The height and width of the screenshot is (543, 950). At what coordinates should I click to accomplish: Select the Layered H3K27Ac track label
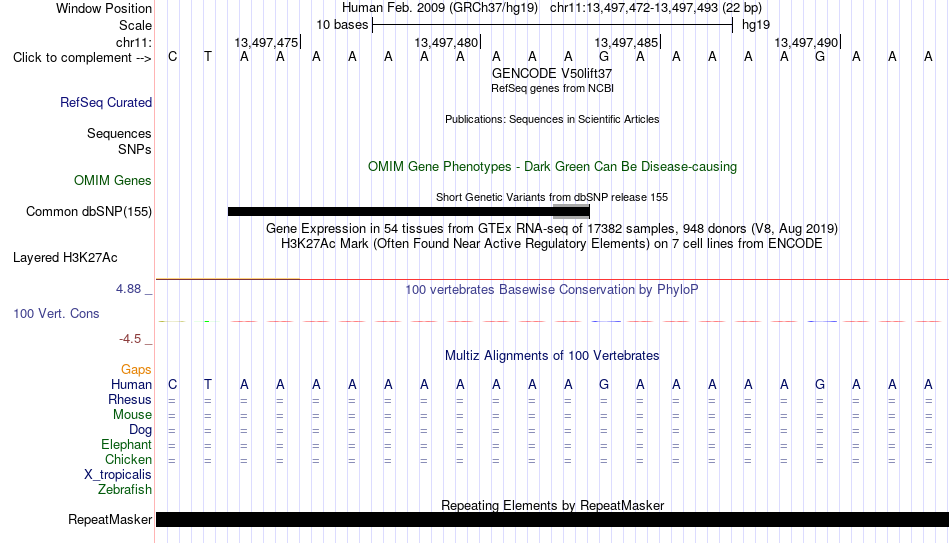[65, 258]
